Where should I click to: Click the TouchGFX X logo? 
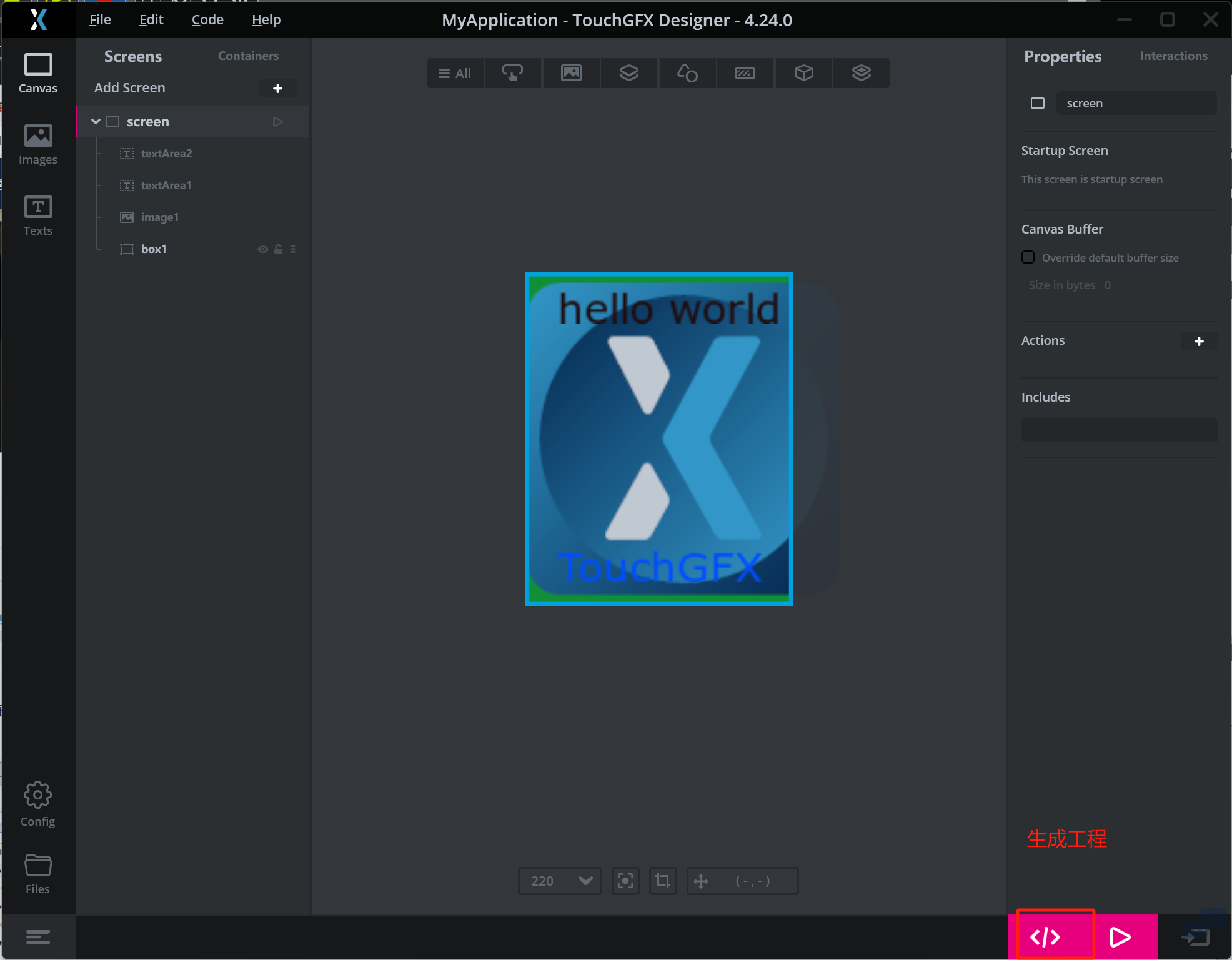(x=39, y=20)
